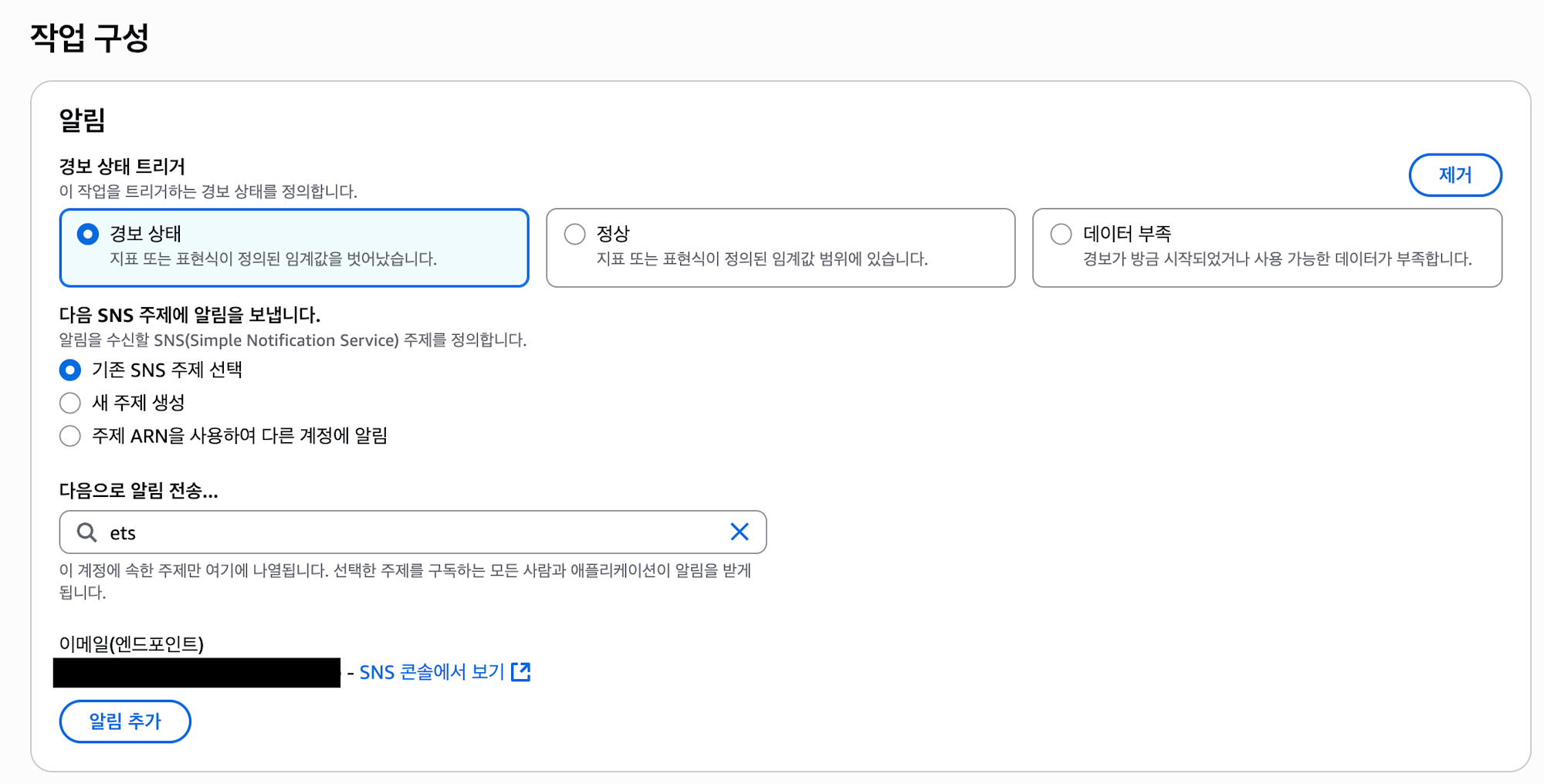Clear the SNS topic search field with X
This screenshot has height=784, width=1544.
(x=740, y=532)
